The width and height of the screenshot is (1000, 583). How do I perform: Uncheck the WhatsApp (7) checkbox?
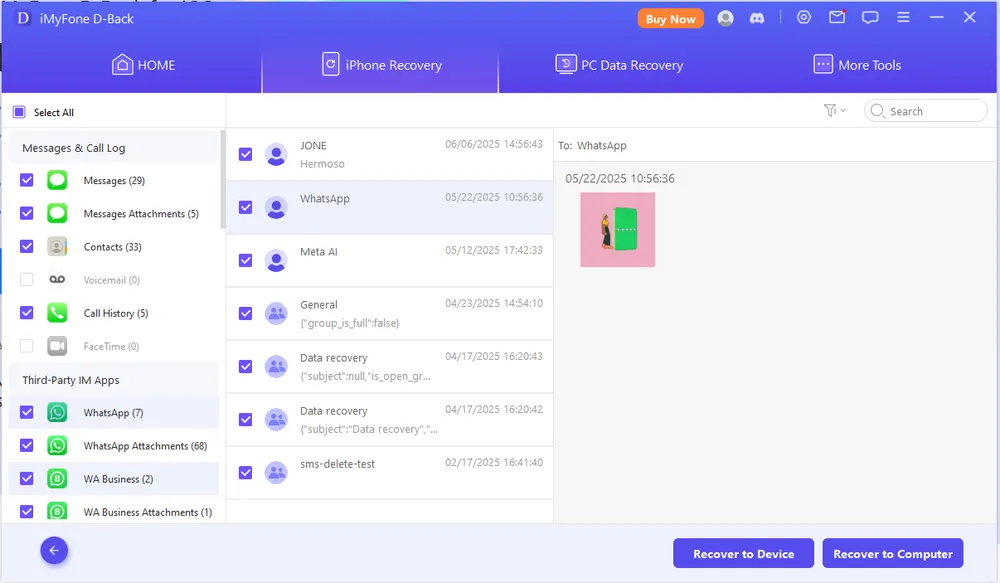pos(27,413)
